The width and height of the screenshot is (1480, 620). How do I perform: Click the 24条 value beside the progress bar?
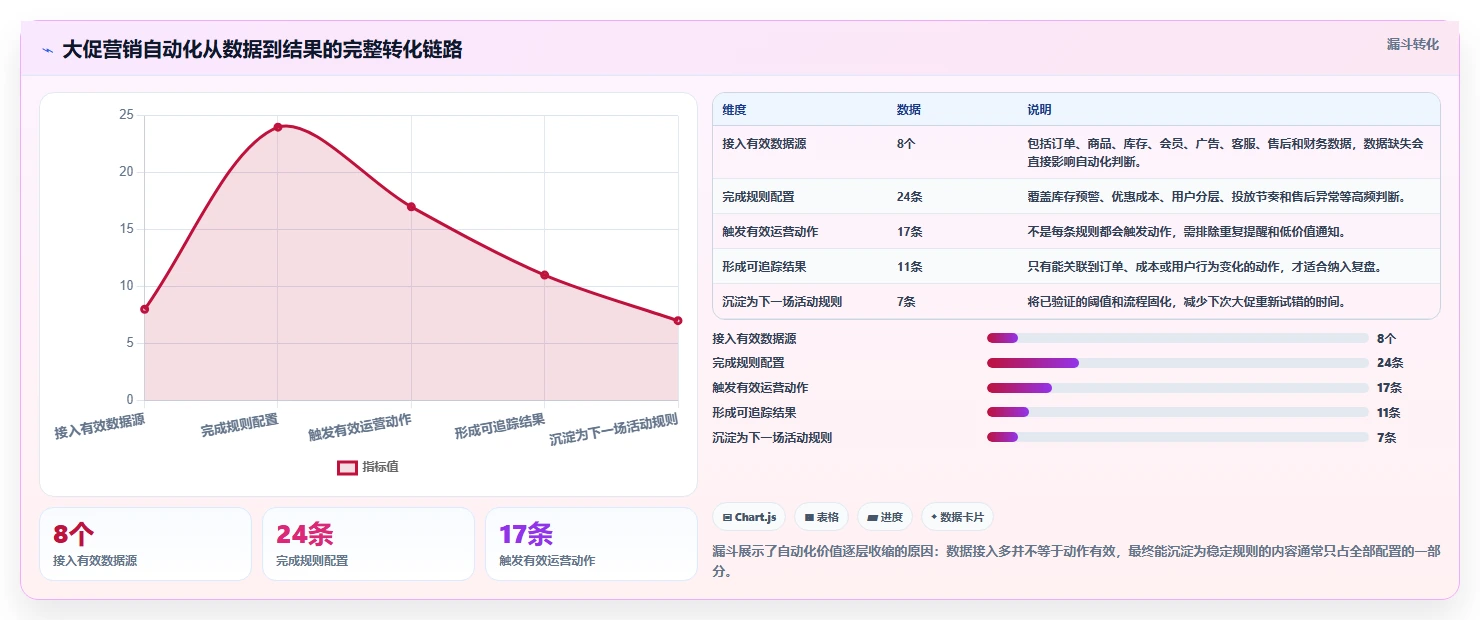click(1390, 363)
